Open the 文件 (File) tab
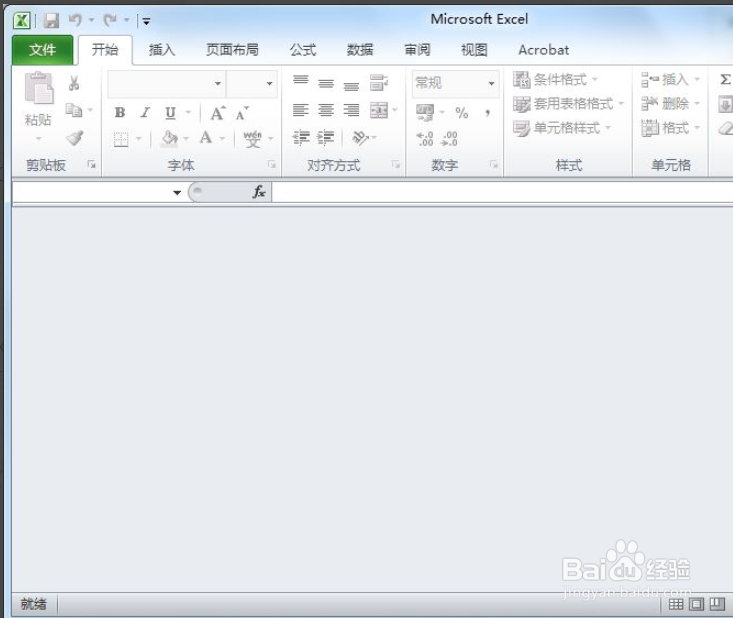The image size is (733, 618). (x=43, y=50)
